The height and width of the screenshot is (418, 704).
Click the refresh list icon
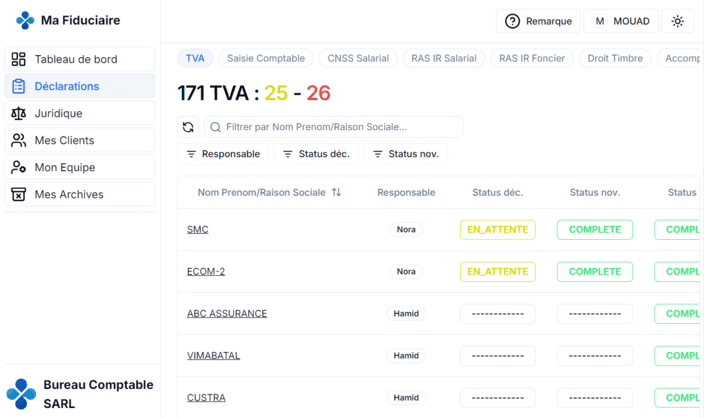[x=188, y=127]
